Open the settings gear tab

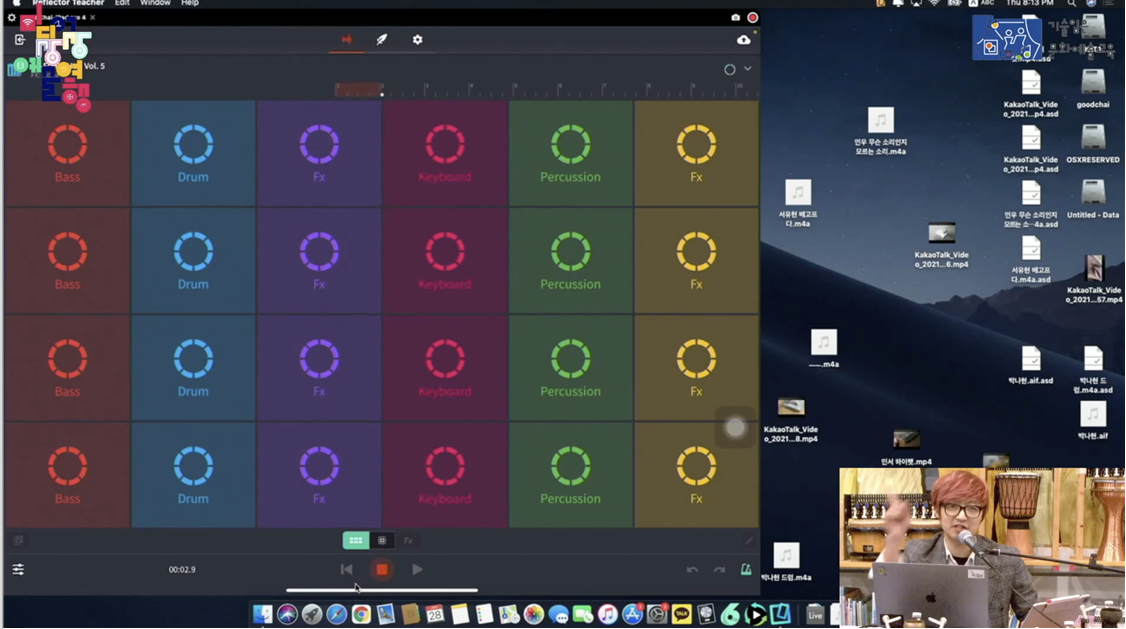click(417, 40)
